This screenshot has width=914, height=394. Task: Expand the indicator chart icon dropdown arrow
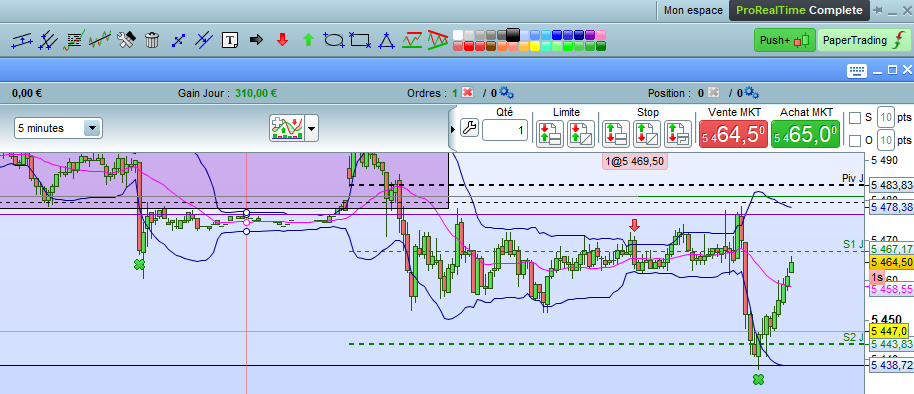coord(312,128)
